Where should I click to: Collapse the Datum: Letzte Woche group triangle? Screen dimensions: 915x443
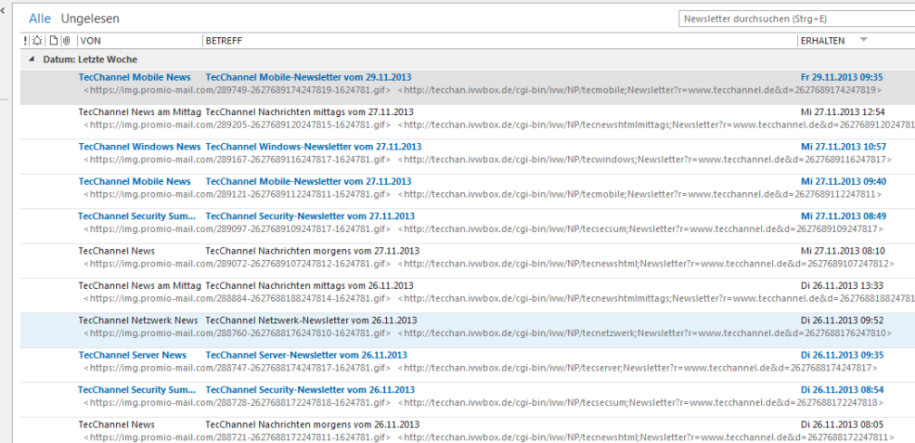coord(32,60)
